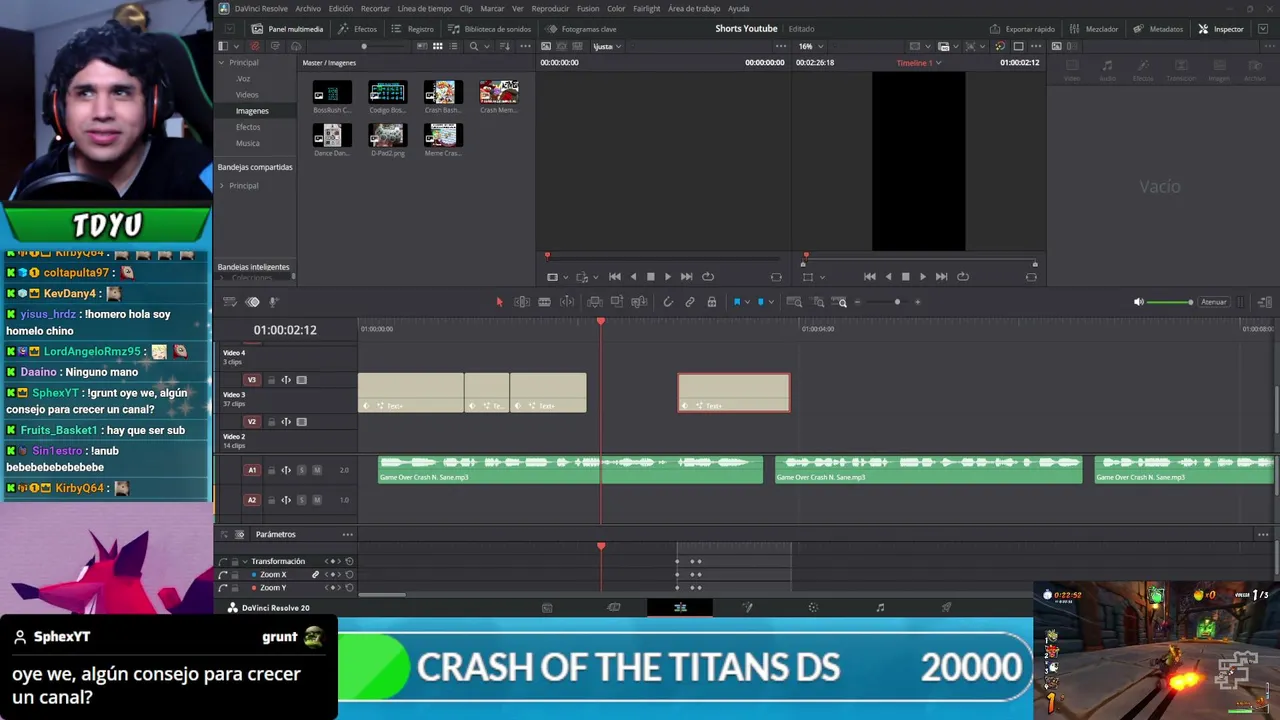Open the media pool search icon
1280x720 pixels.
click(474, 46)
